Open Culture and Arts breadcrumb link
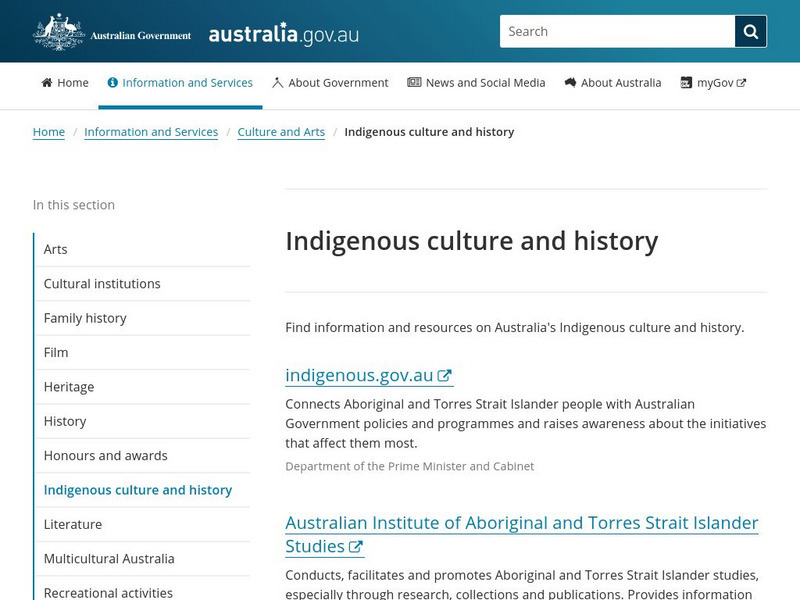Screen dimensions: 800x600 (x=281, y=132)
